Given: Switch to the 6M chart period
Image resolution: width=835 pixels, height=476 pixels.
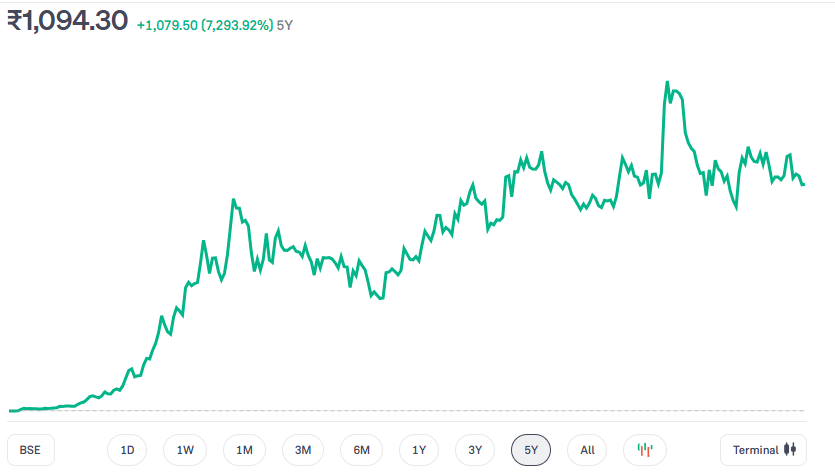Looking at the screenshot, I should (x=361, y=450).
